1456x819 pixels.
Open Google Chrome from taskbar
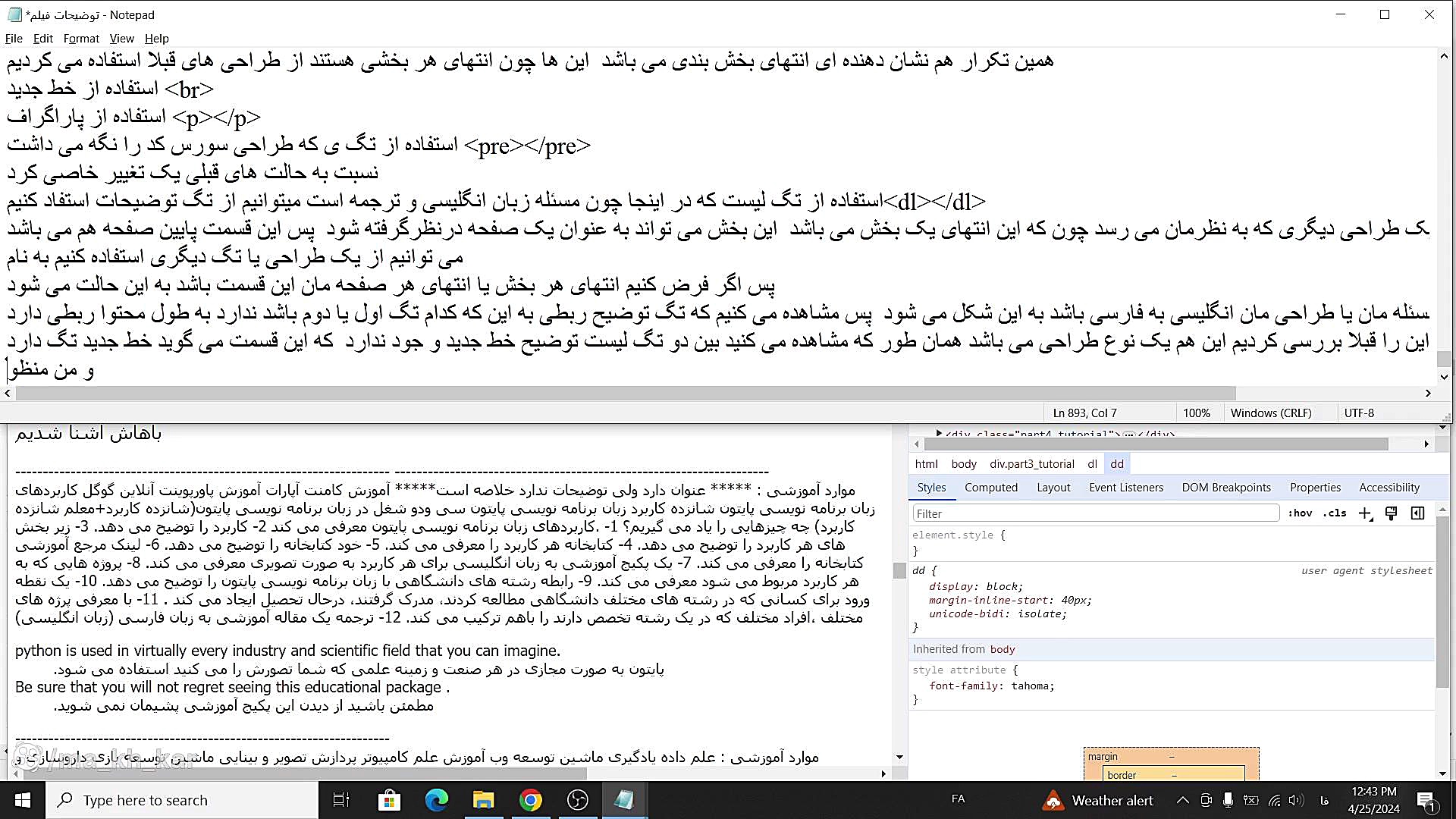pos(531,800)
